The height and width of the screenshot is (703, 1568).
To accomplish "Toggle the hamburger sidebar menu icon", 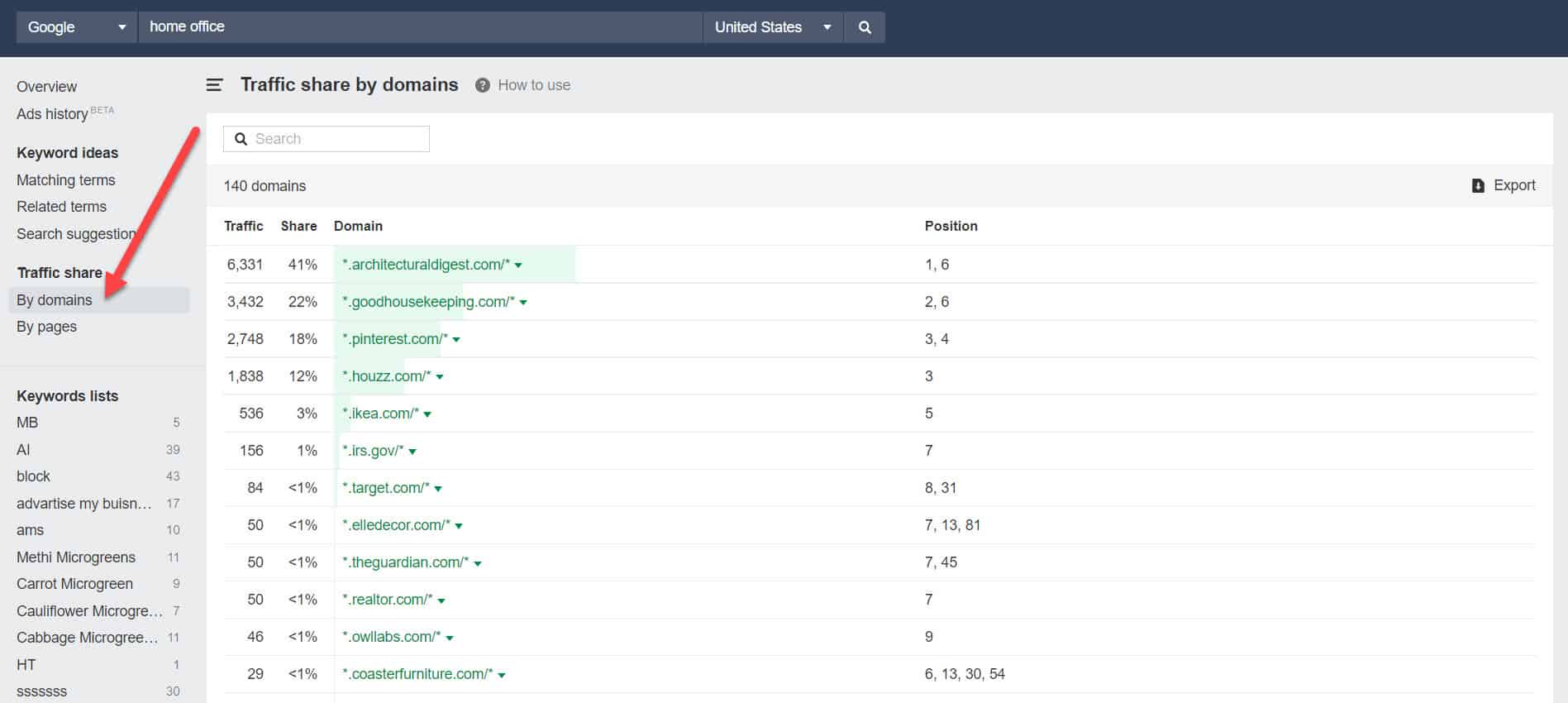I will pyautogui.click(x=214, y=85).
